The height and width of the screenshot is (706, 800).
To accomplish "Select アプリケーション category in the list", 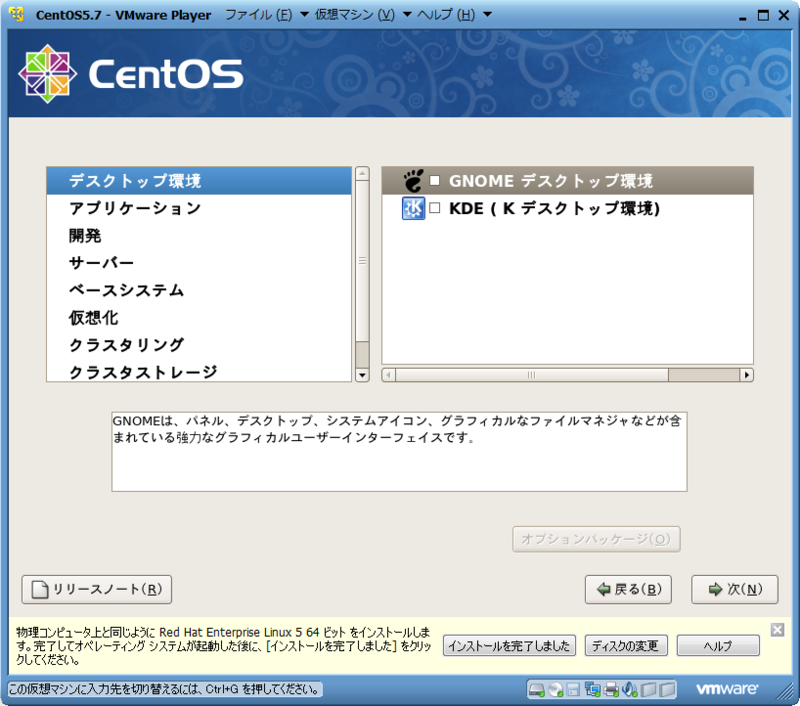I will [x=199, y=208].
